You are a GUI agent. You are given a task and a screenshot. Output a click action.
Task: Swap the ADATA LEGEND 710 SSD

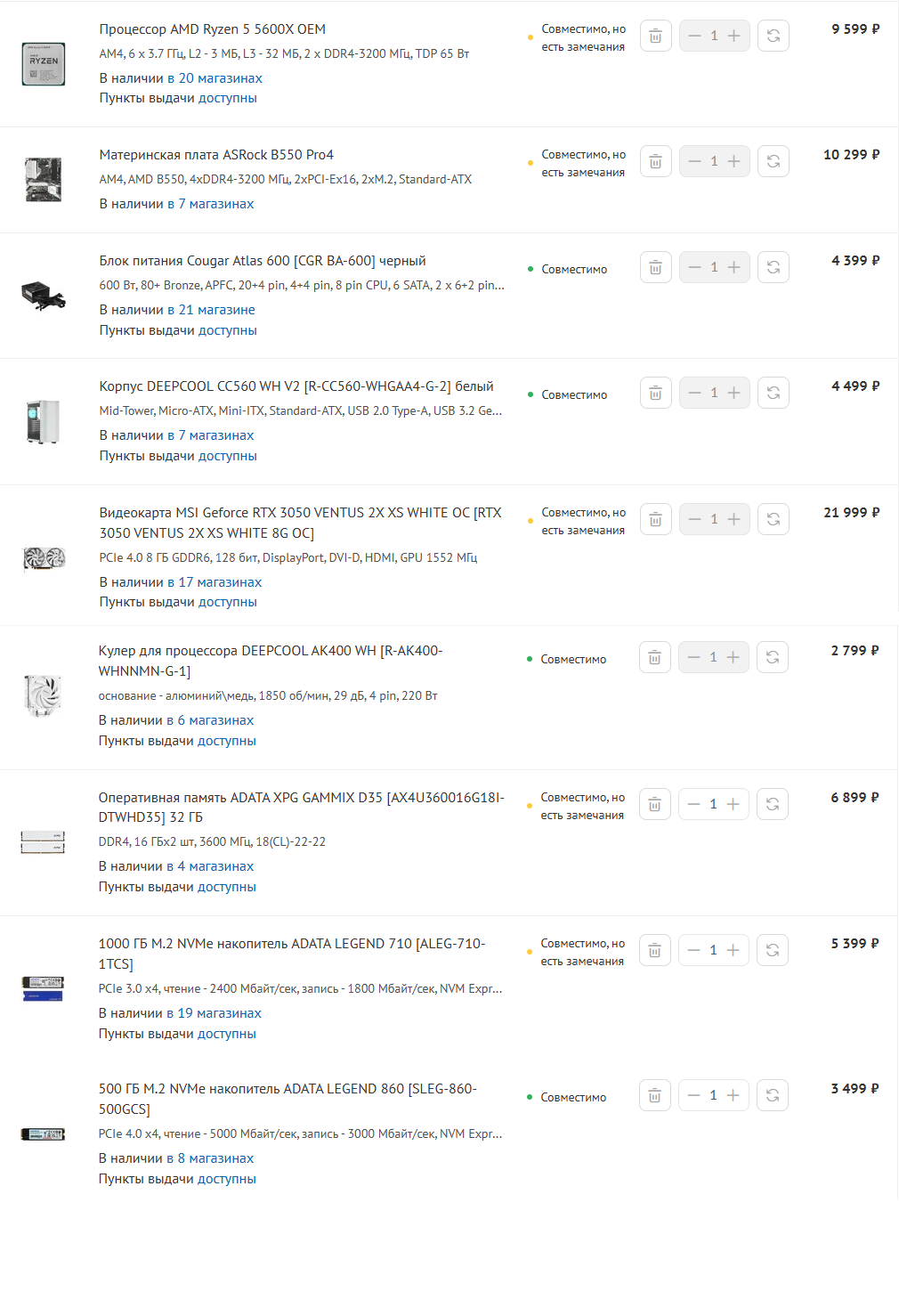pyautogui.click(x=773, y=950)
